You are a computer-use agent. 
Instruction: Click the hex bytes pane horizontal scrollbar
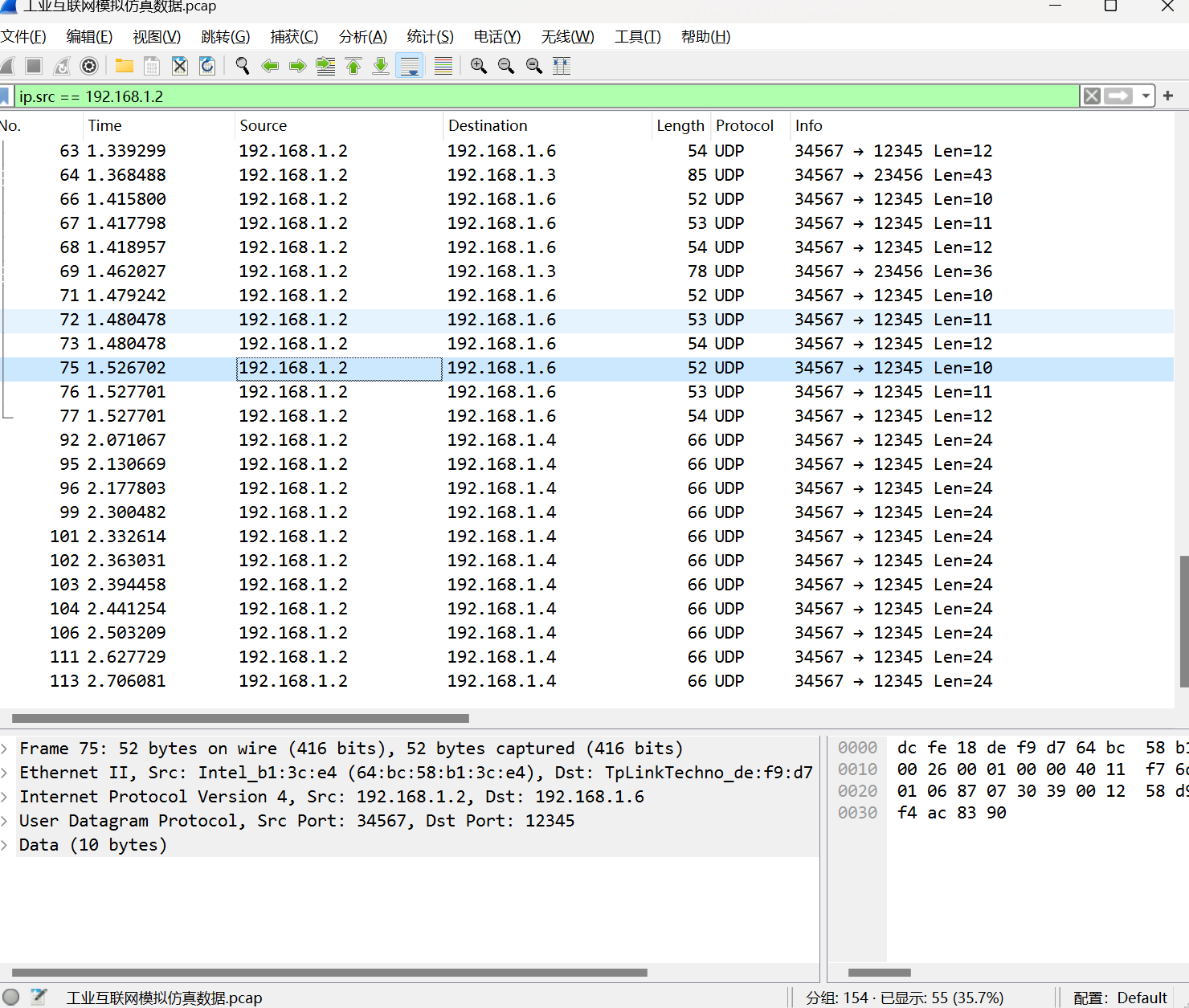880,973
